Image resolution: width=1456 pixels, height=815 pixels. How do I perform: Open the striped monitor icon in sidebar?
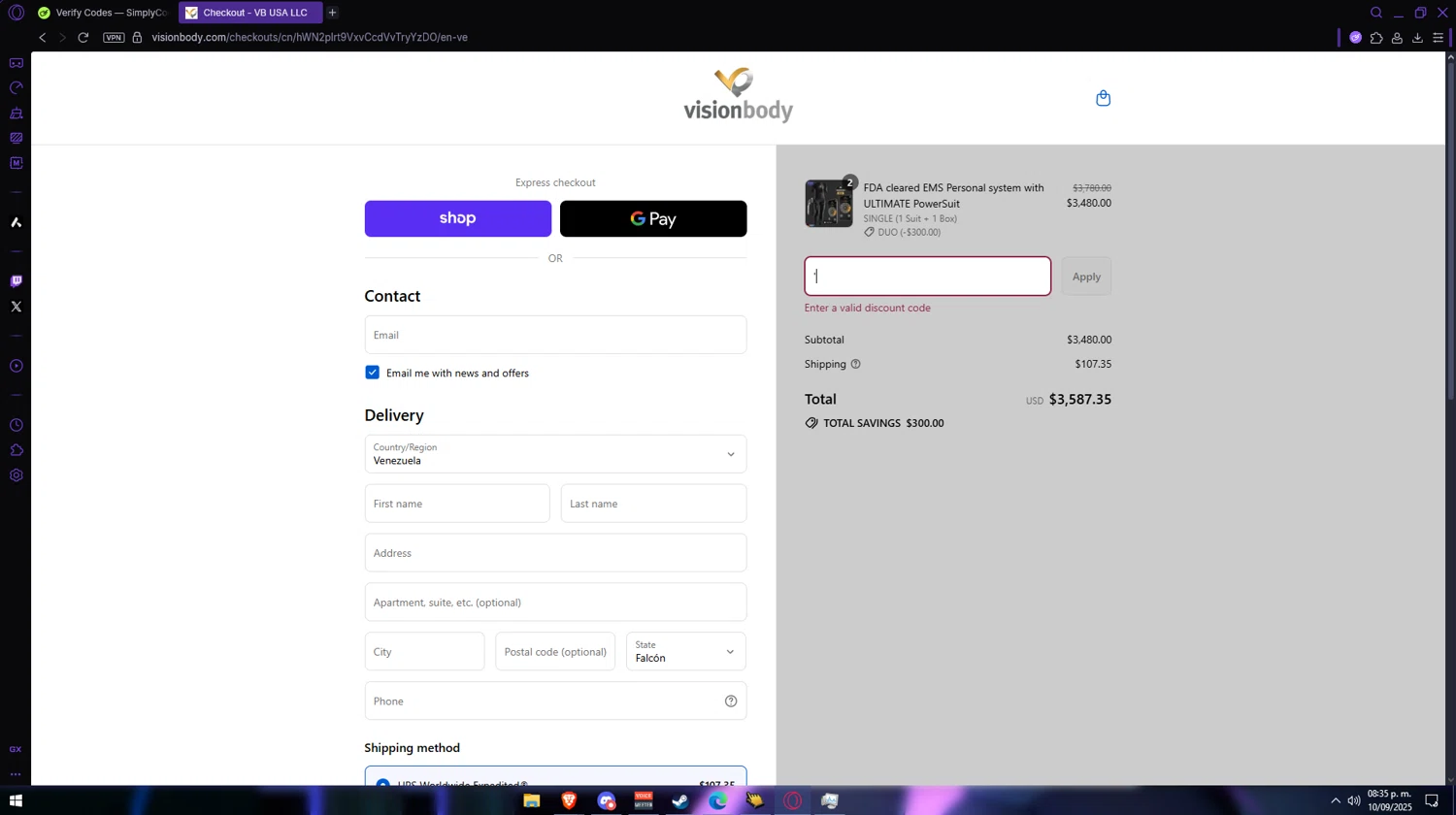point(17,138)
